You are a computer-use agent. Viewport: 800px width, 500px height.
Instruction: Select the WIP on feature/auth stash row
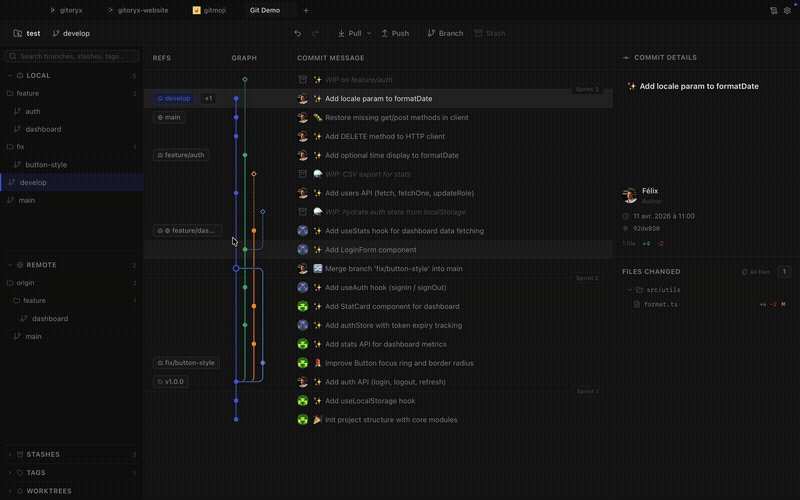(378, 80)
